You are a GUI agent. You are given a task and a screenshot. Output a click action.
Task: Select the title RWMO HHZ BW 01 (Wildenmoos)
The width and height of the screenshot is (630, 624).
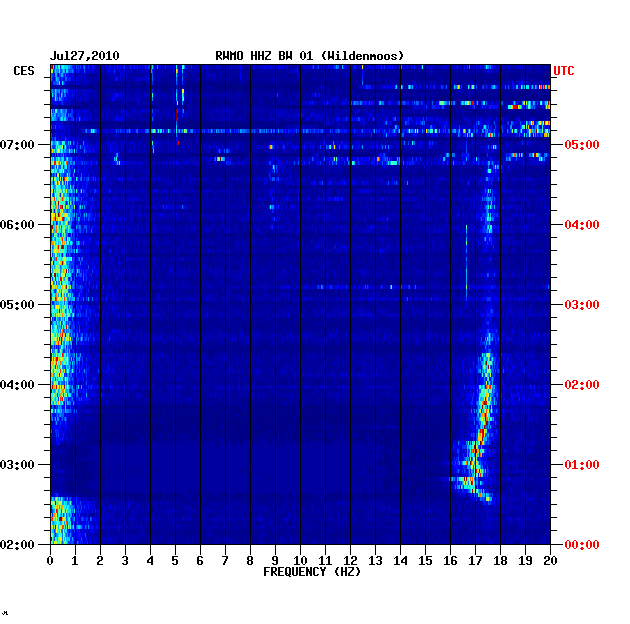click(x=309, y=56)
